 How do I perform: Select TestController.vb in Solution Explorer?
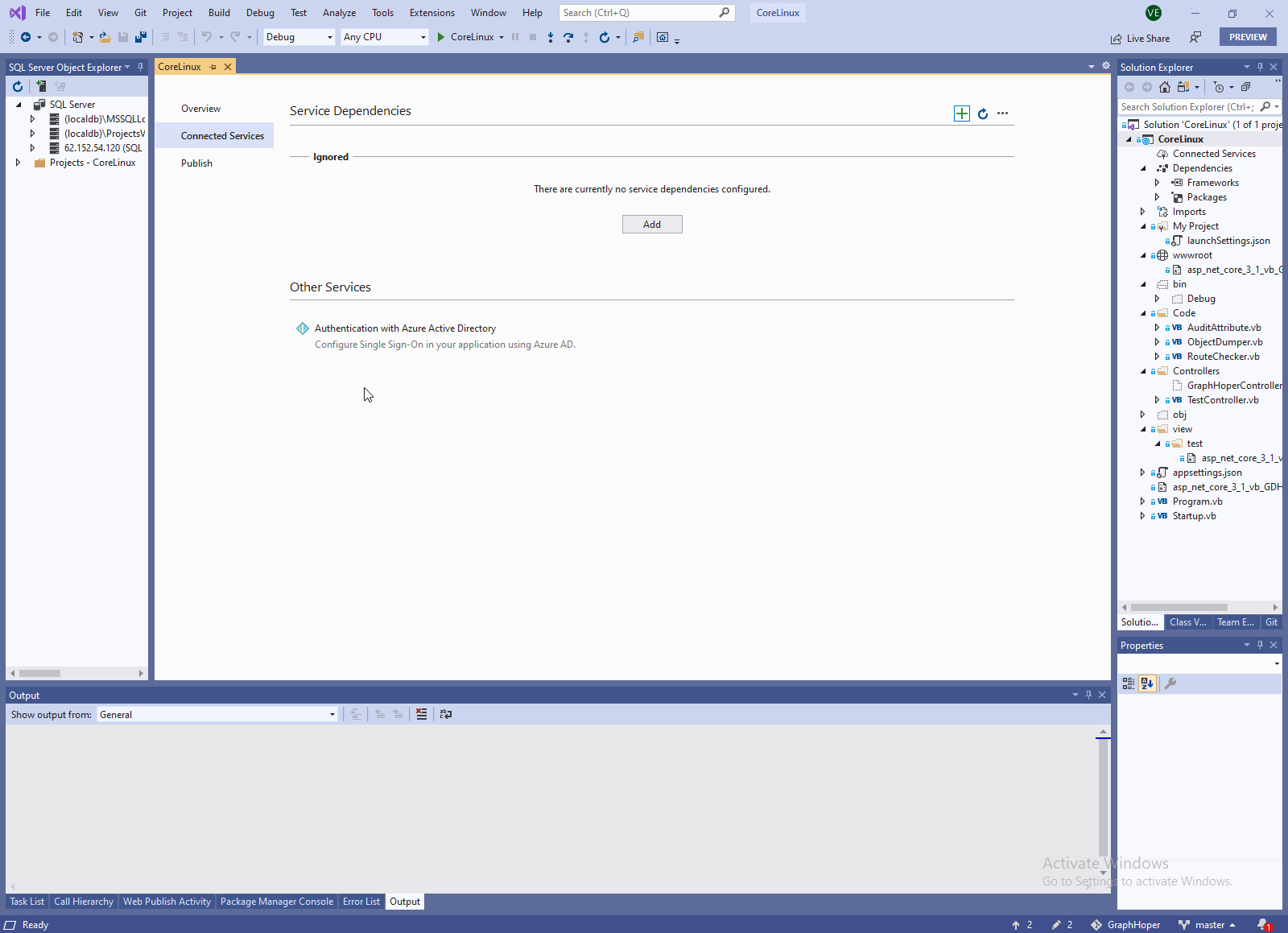tap(1223, 400)
